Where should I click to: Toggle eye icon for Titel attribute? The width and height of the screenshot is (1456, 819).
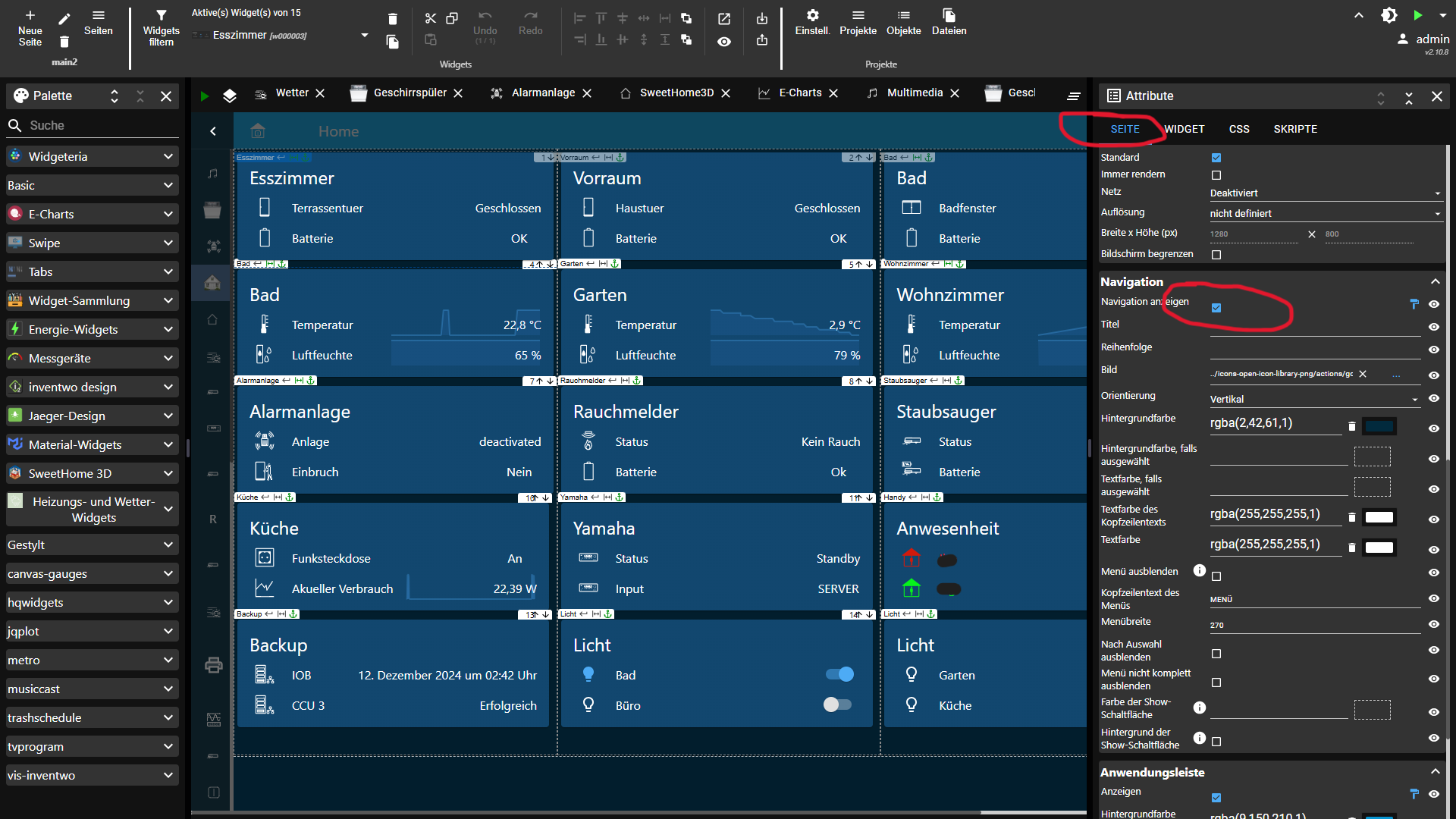click(x=1434, y=327)
